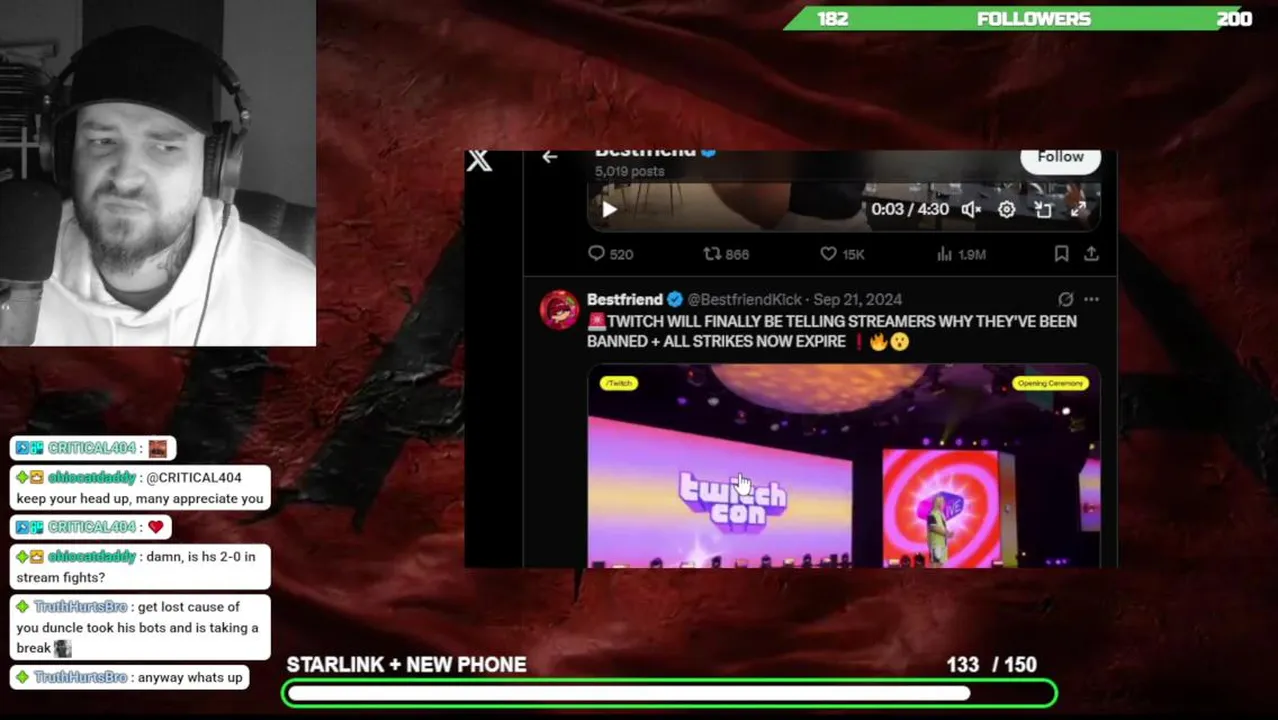This screenshot has height=720, width=1278.
Task: Open TwitchCon video thumbnail
Action: 844,467
